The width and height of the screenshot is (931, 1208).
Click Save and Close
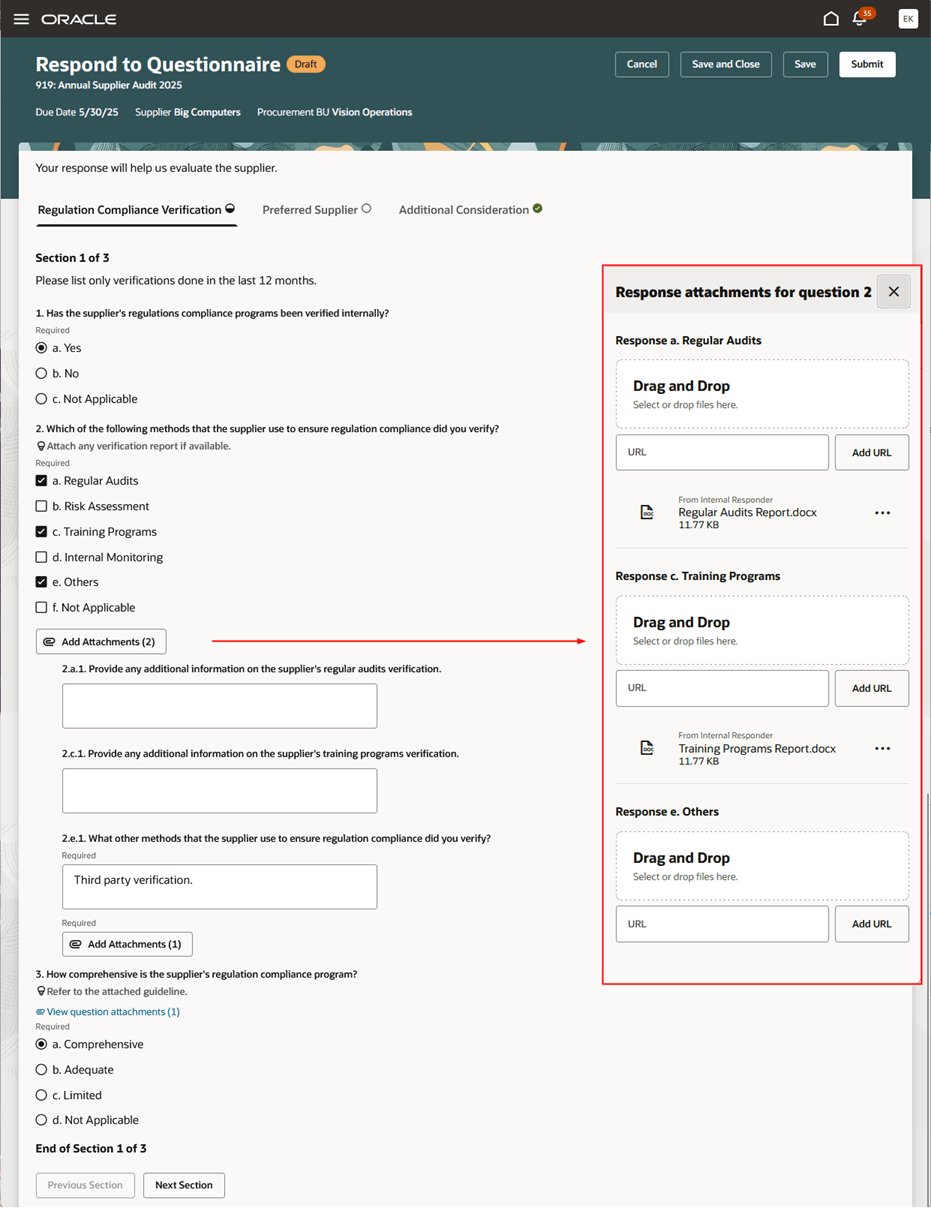tap(726, 64)
